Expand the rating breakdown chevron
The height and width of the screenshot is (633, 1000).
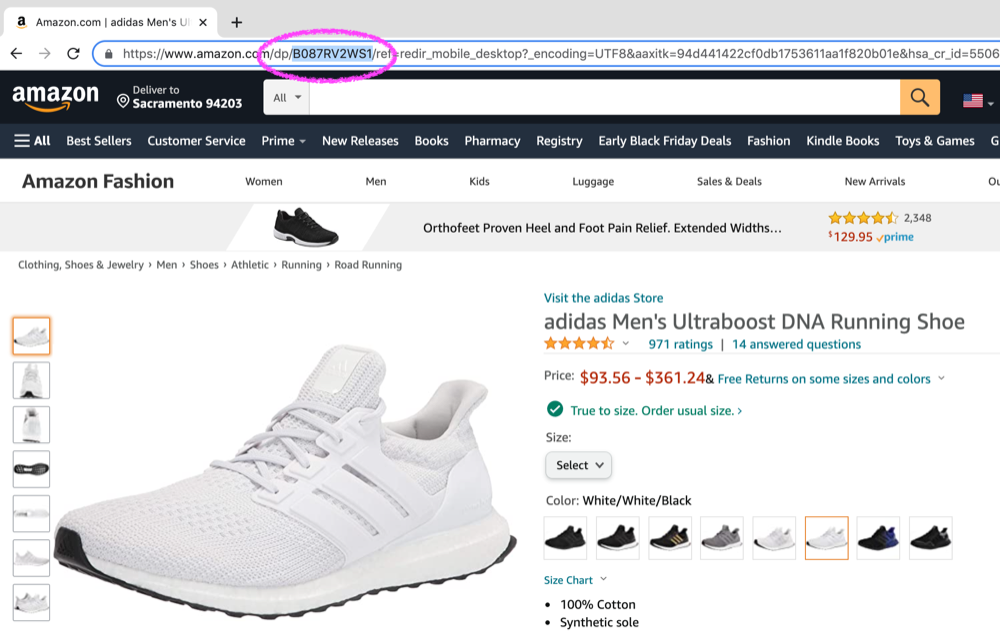pyautogui.click(x=626, y=344)
